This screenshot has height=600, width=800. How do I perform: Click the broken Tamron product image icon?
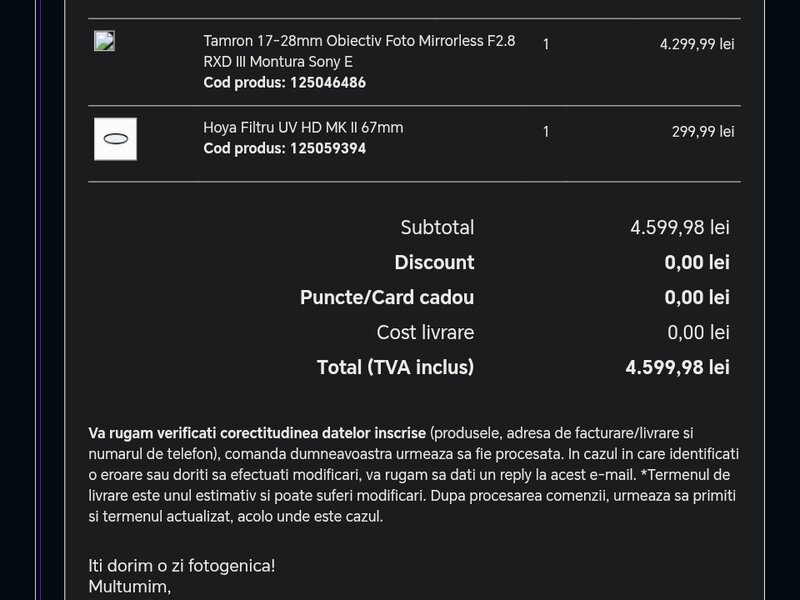pos(104,41)
